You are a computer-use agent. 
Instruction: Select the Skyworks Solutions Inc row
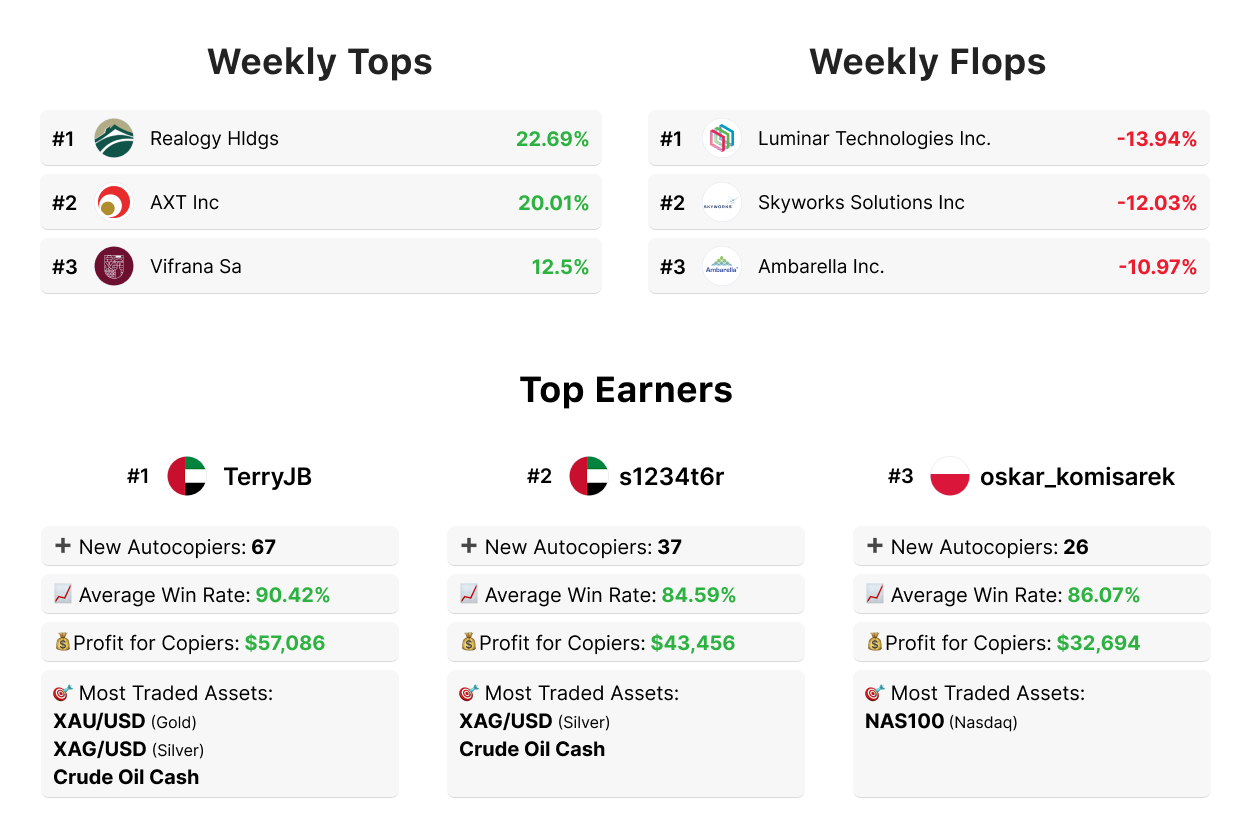click(928, 203)
